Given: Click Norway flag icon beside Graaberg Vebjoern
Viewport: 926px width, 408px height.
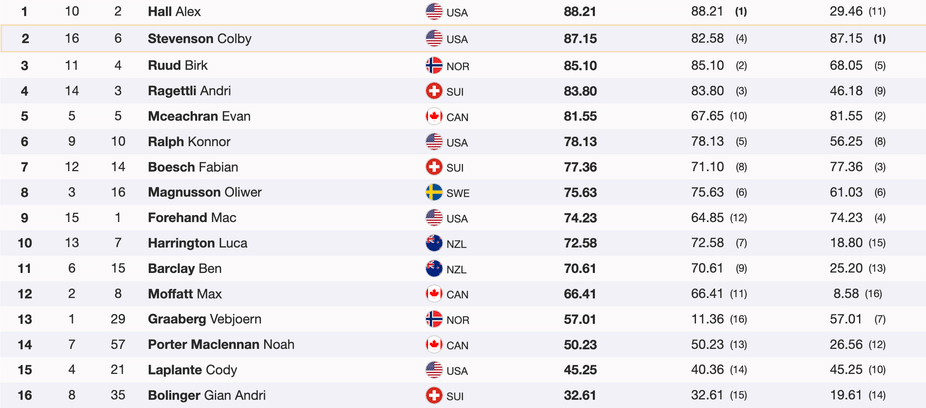Looking at the screenshot, I should (x=434, y=319).
